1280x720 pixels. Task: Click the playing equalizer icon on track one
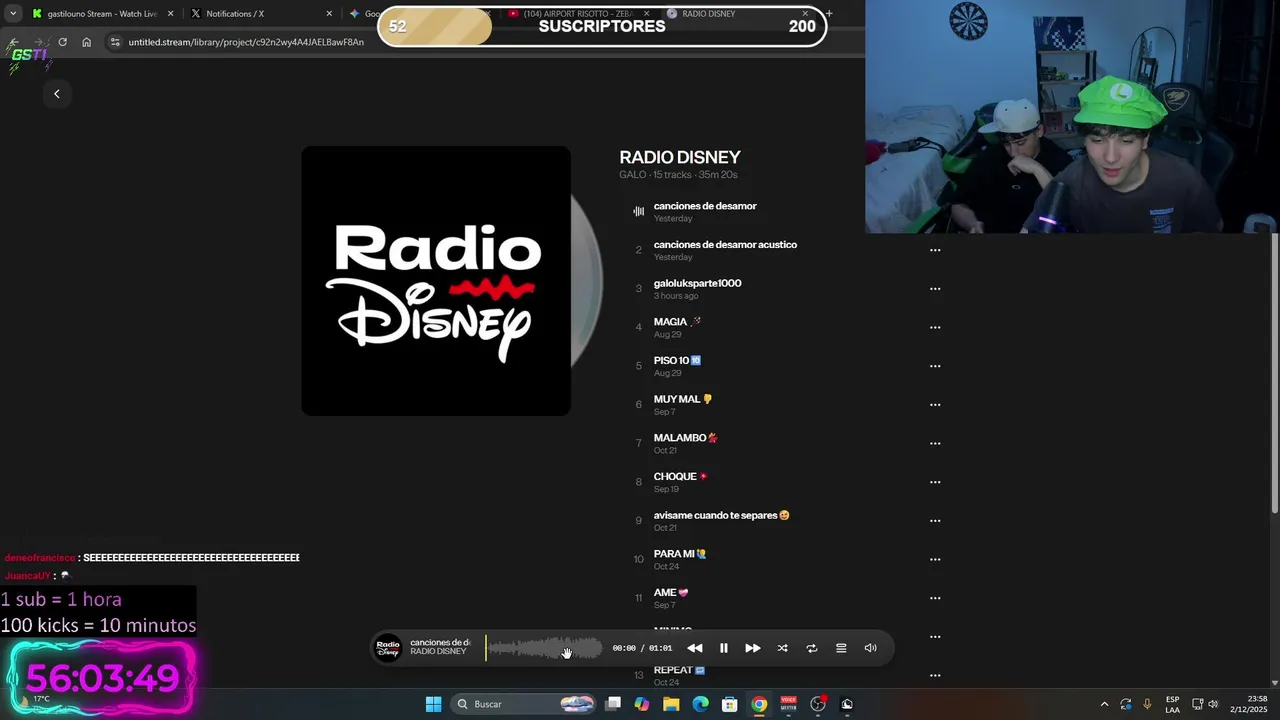638,211
